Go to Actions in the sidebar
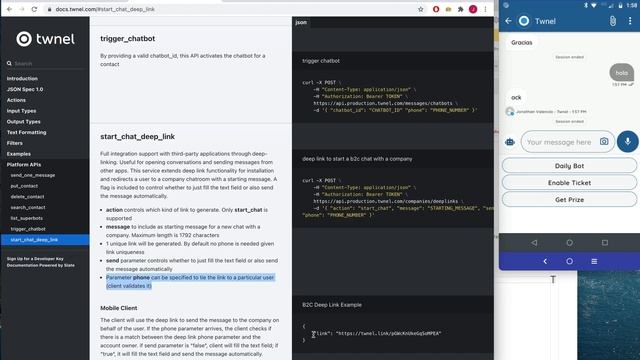Screen dimensions: 640x360 [16, 100]
